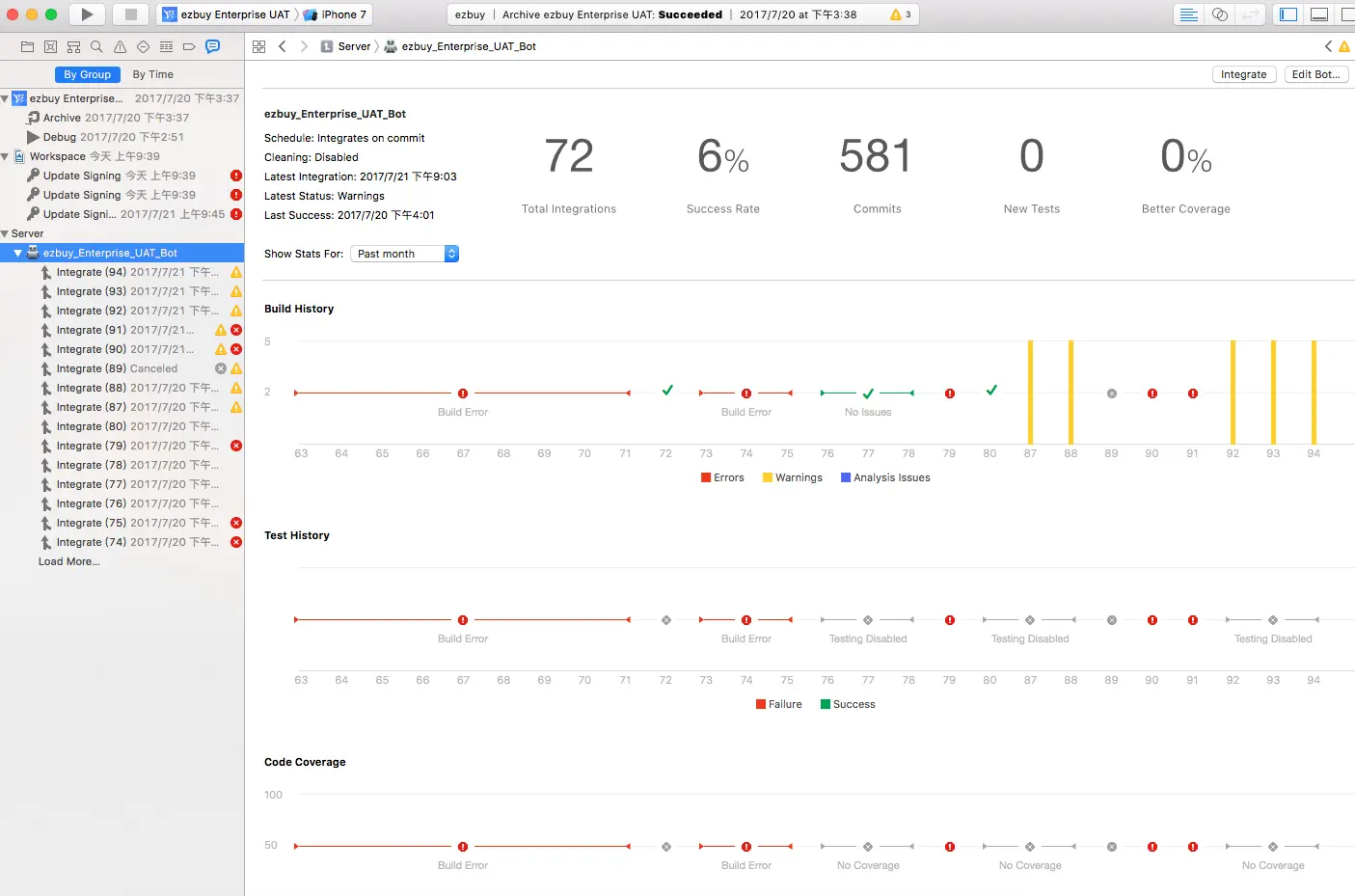The width and height of the screenshot is (1355, 896).
Task: Click integration 90 error marker in Test History
Action: [1152, 620]
